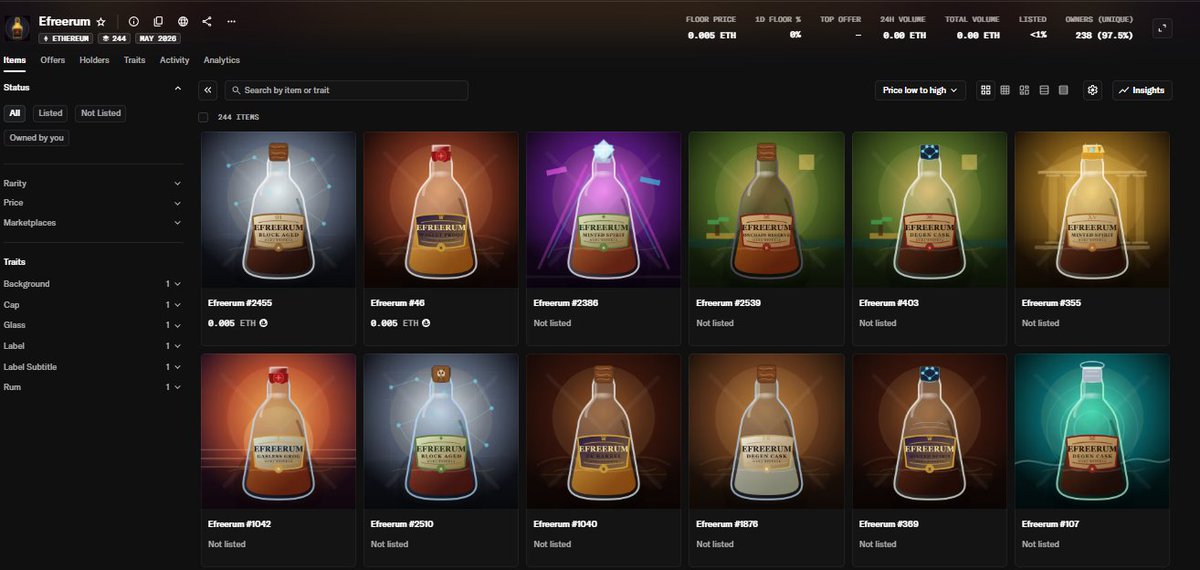Viewport: 1200px width, 570px height.
Task: Expand the Label trait filter
Action: coord(93,346)
